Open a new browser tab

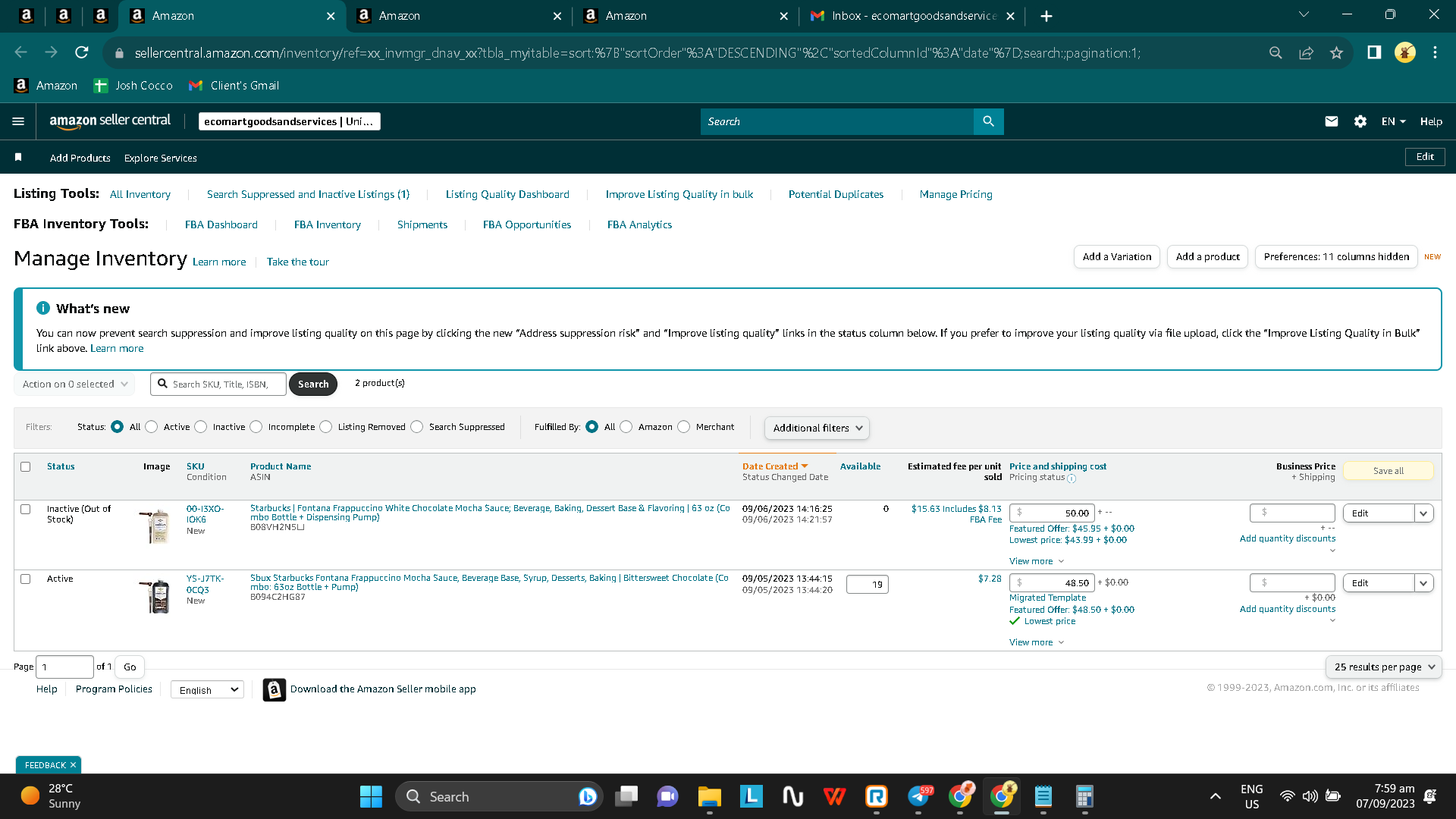[1046, 16]
